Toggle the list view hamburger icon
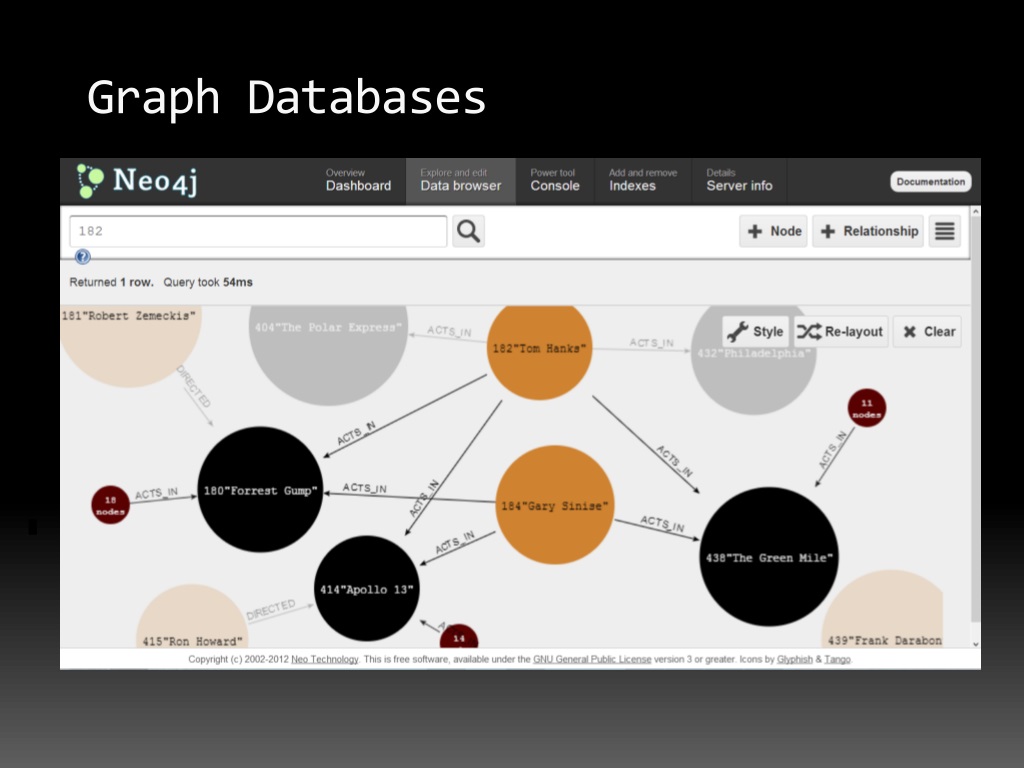 pos(944,231)
